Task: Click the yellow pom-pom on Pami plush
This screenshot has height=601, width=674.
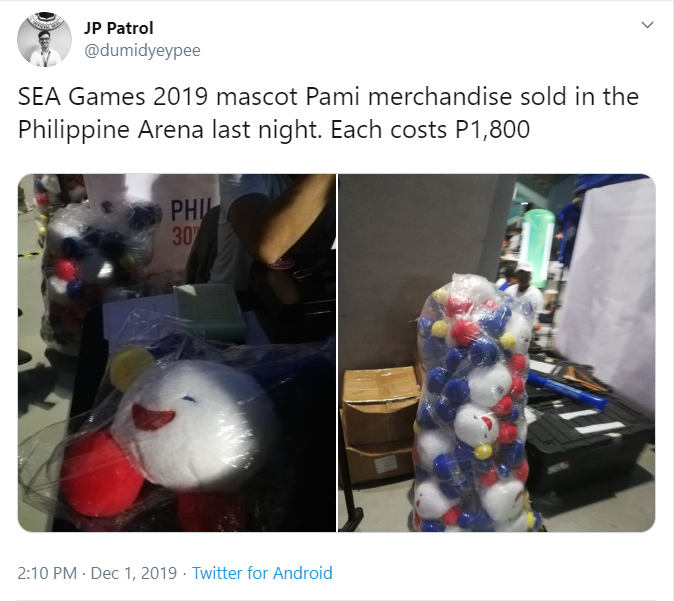Action: [x=130, y=368]
